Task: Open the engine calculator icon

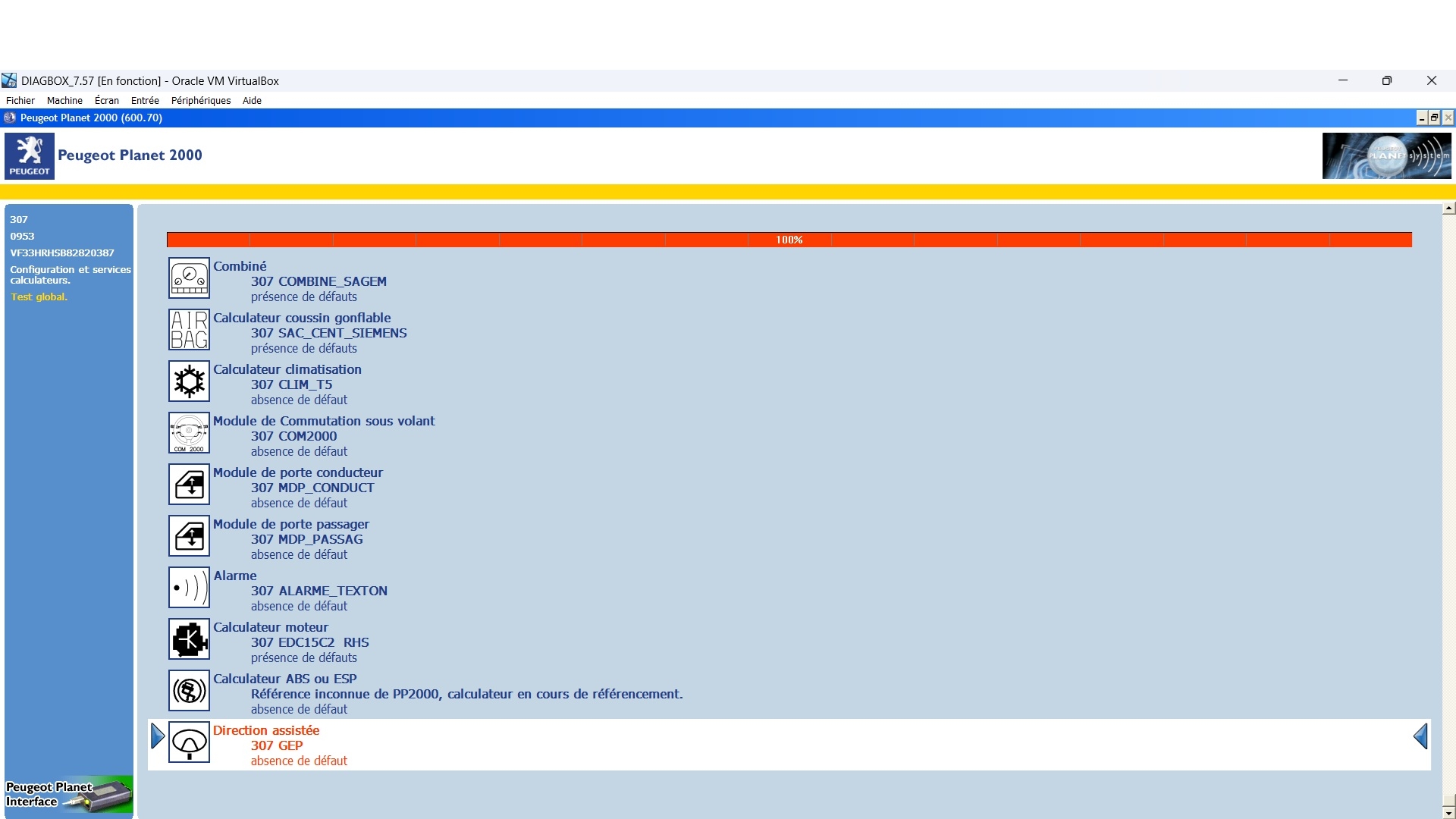Action: click(x=189, y=639)
